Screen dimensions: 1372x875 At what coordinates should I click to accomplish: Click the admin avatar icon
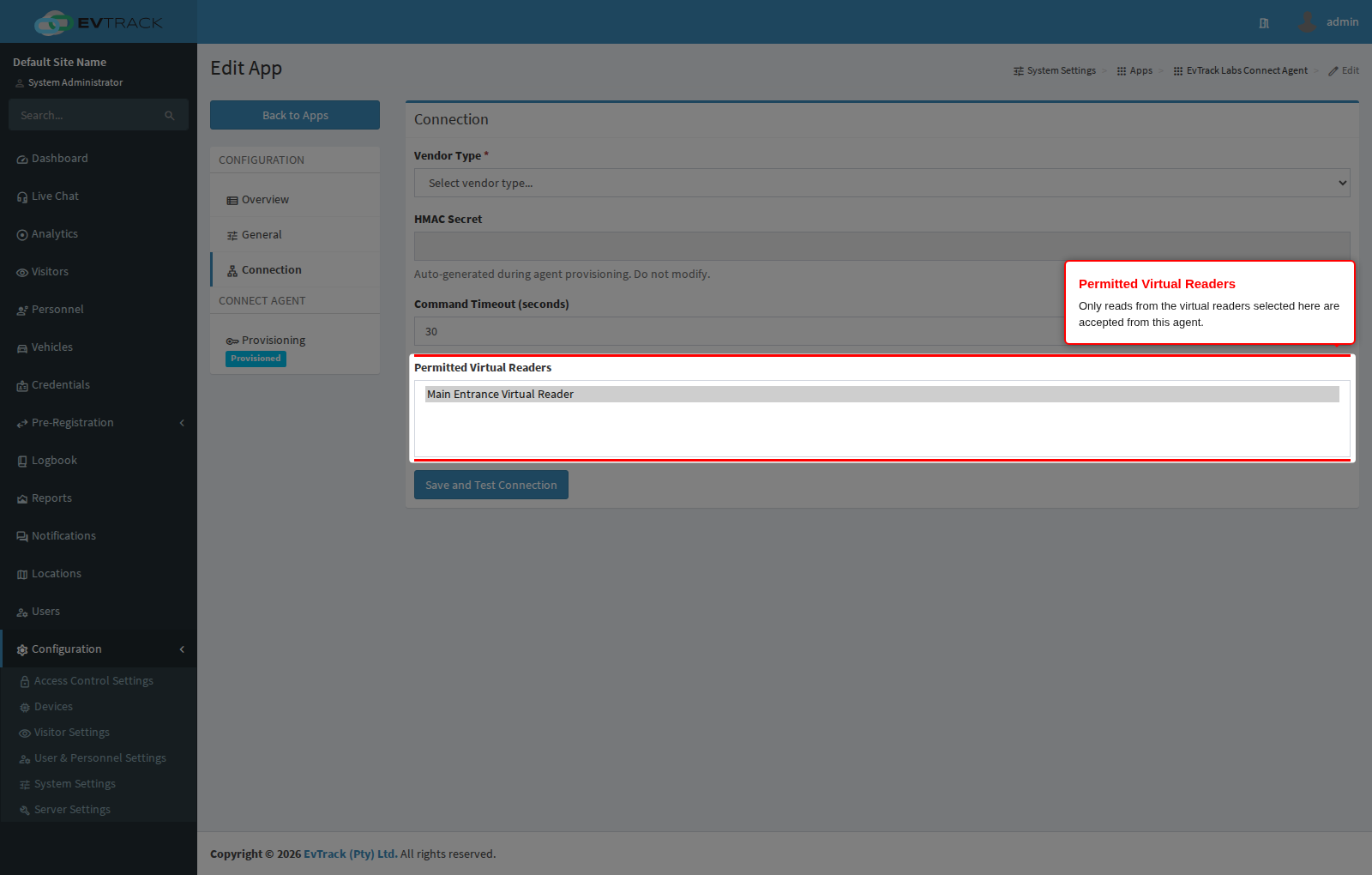[1307, 21]
